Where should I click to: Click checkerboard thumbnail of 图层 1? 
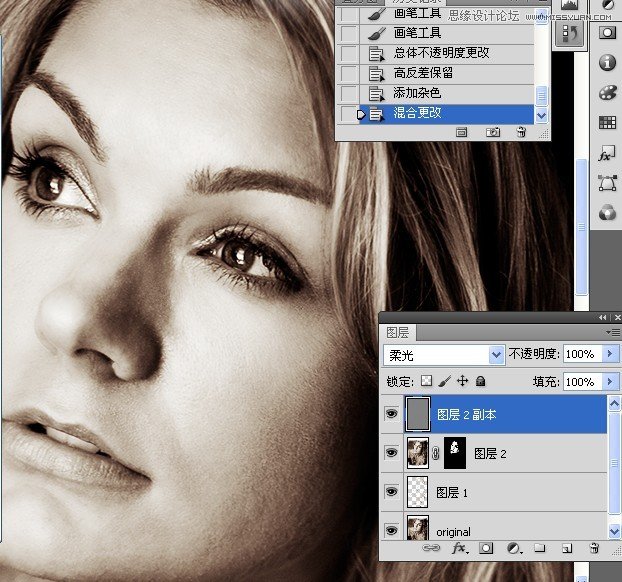point(418,492)
